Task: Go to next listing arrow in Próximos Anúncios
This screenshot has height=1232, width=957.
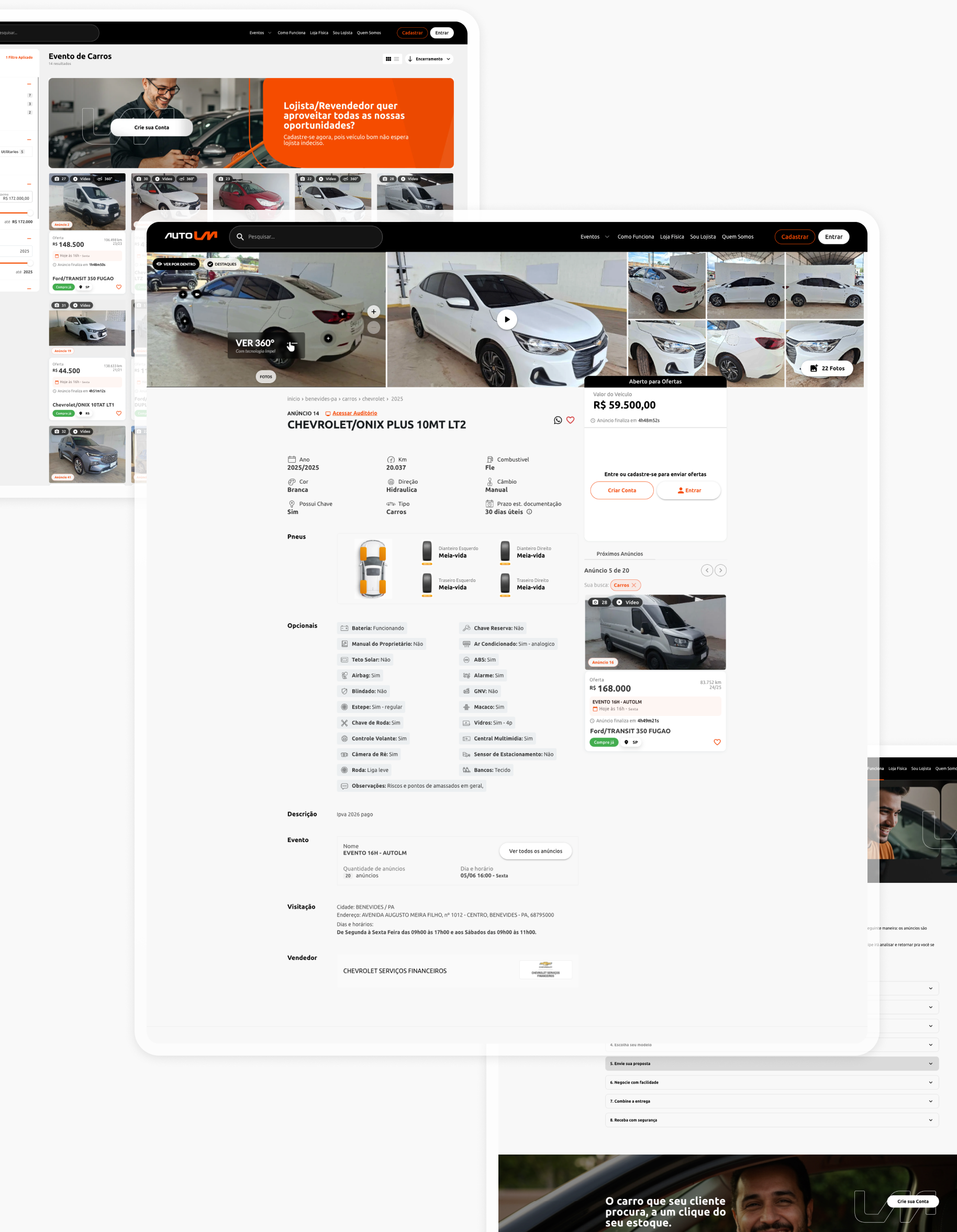Action: point(720,570)
